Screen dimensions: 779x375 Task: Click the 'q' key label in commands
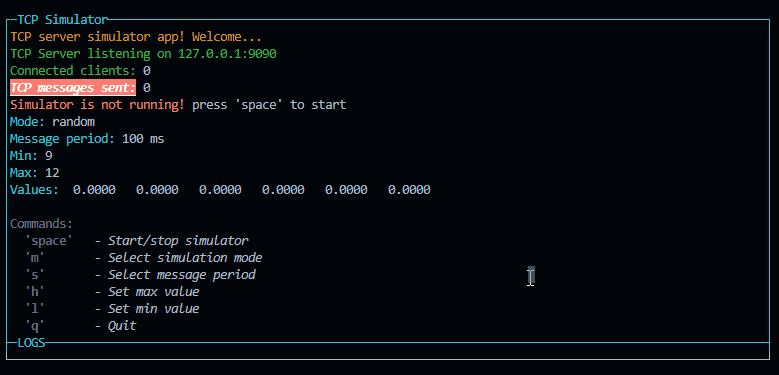pos(35,326)
